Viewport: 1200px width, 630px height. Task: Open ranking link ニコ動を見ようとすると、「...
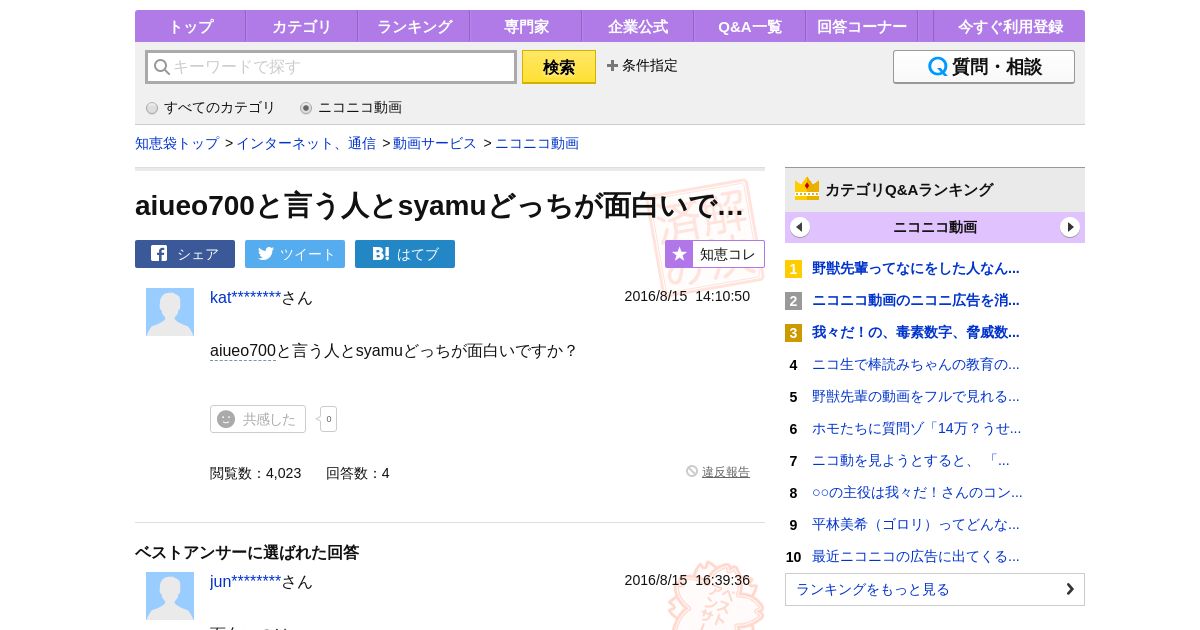[x=911, y=460]
